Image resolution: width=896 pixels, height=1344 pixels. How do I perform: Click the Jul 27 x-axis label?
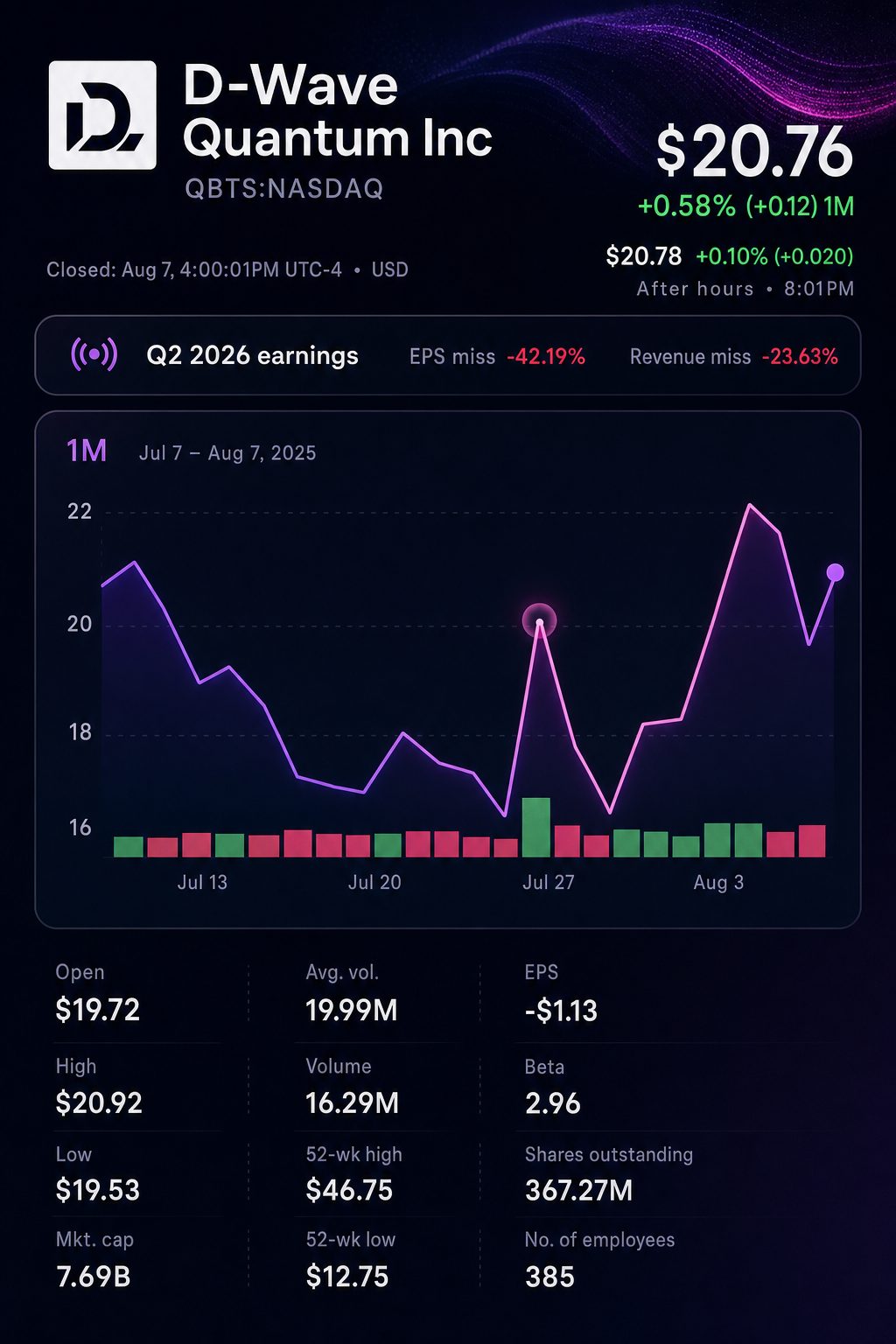coord(549,882)
